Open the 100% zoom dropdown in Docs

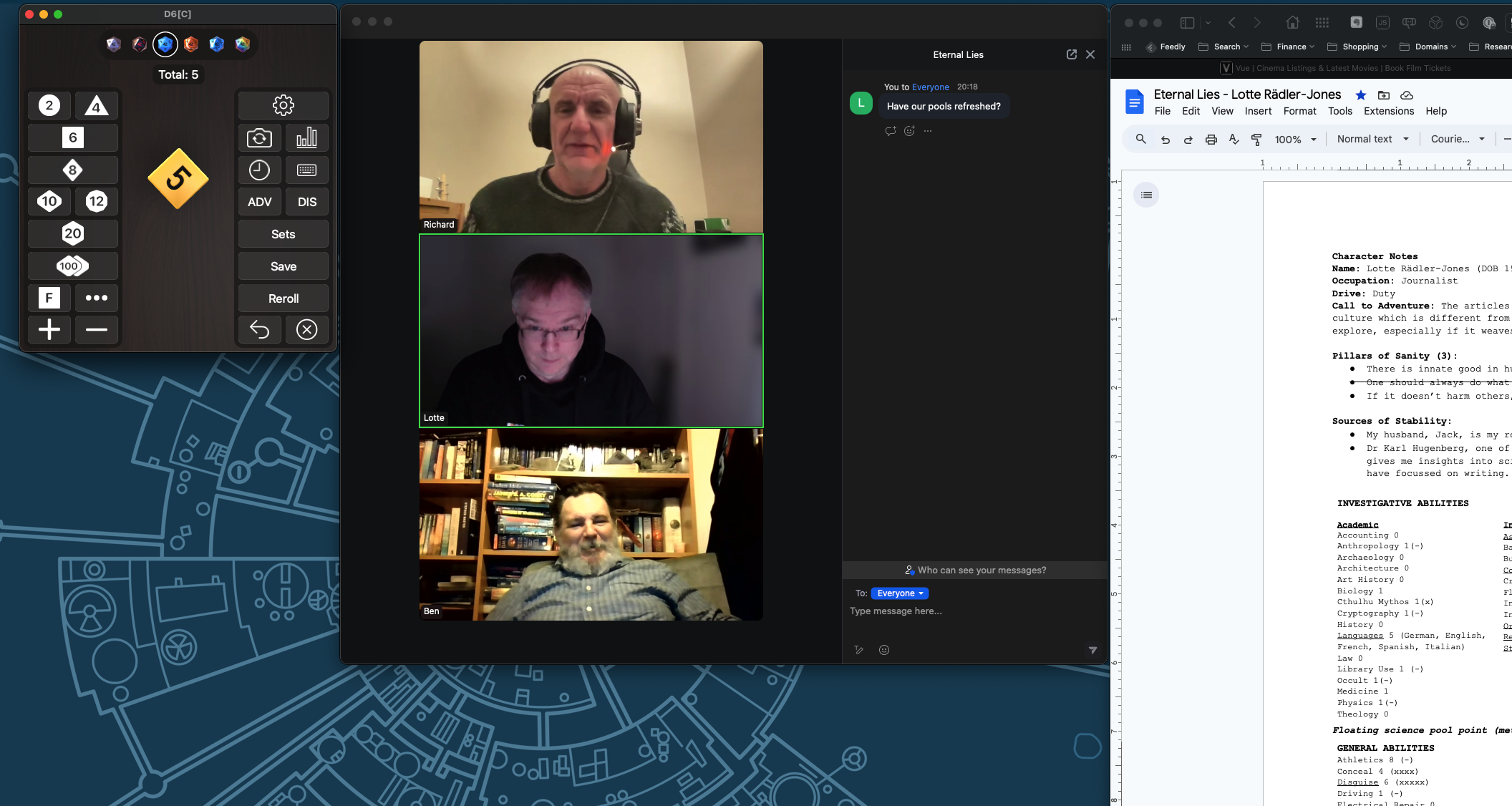click(1296, 140)
